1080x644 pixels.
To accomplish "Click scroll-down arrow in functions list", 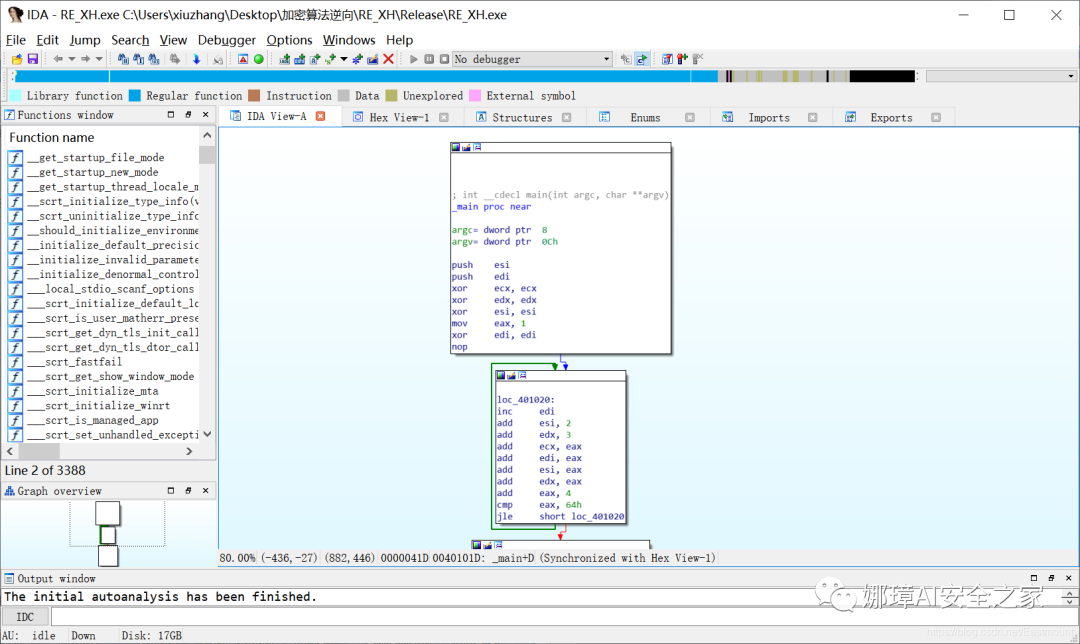I will coord(207,435).
